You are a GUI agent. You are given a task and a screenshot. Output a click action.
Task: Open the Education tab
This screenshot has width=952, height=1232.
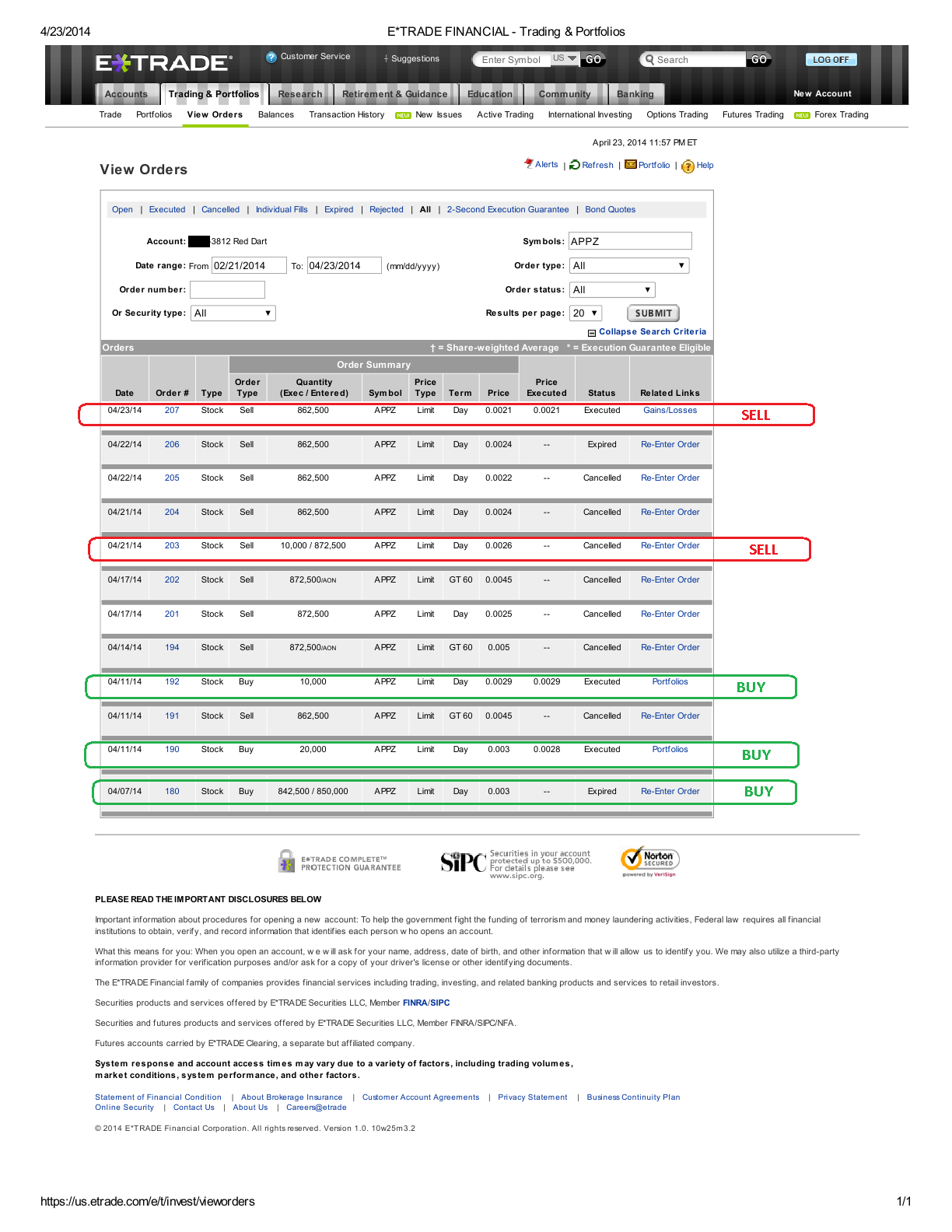click(490, 94)
